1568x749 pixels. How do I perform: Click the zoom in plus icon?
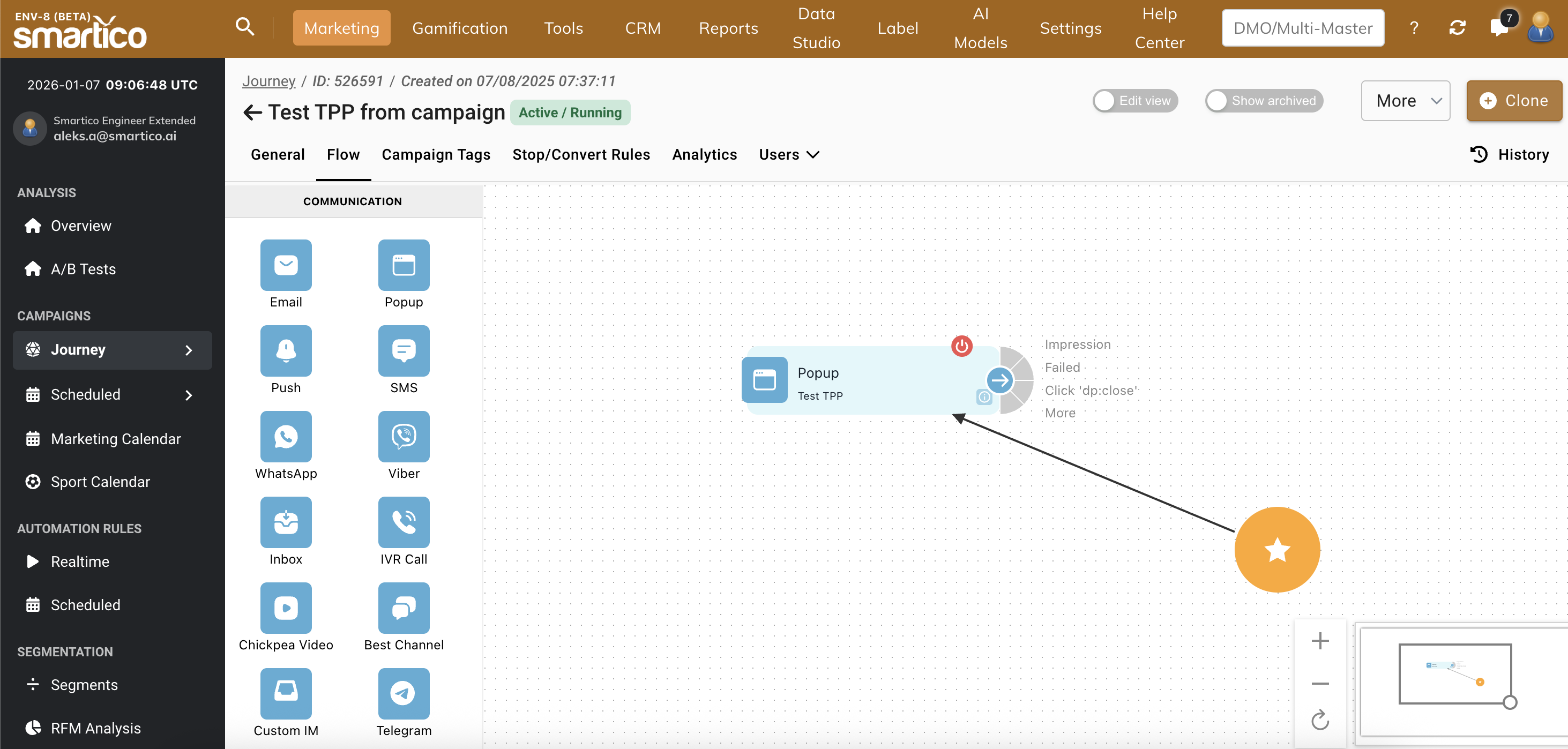(x=1320, y=641)
